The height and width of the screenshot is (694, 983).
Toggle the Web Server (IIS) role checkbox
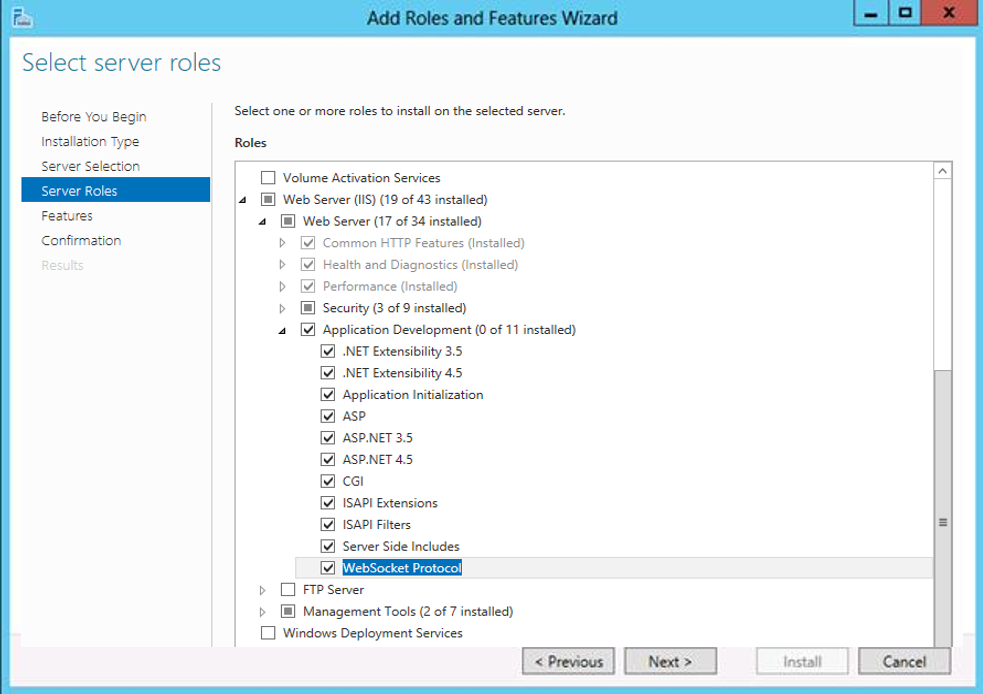(x=268, y=199)
